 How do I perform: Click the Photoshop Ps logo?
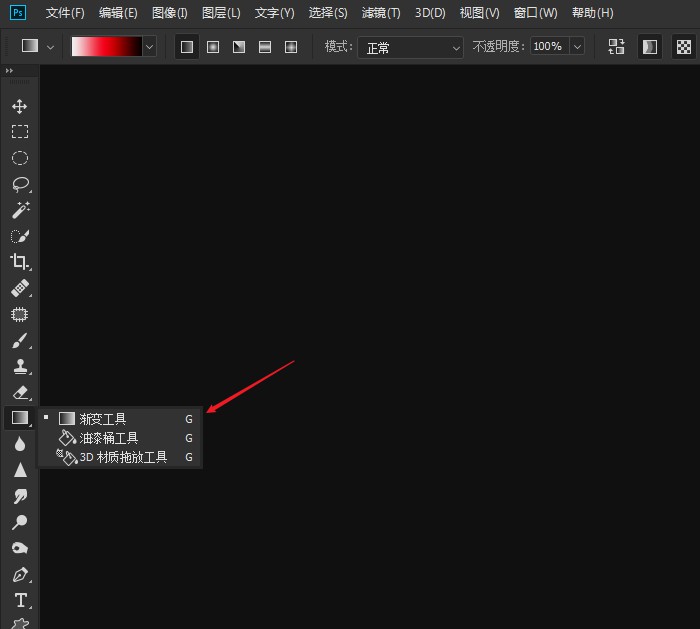pos(18,12)
